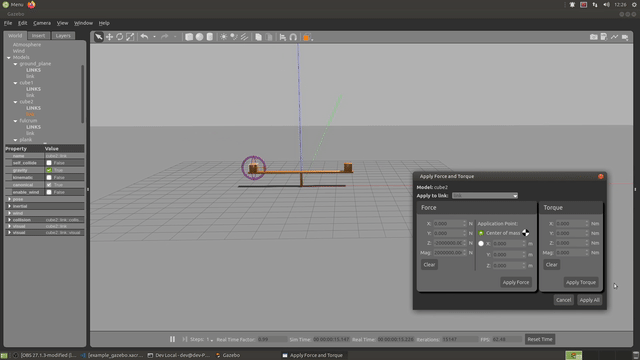Insert a cylinder shape
This screenshot has height=360, width=640.
[x=209, y=37]
